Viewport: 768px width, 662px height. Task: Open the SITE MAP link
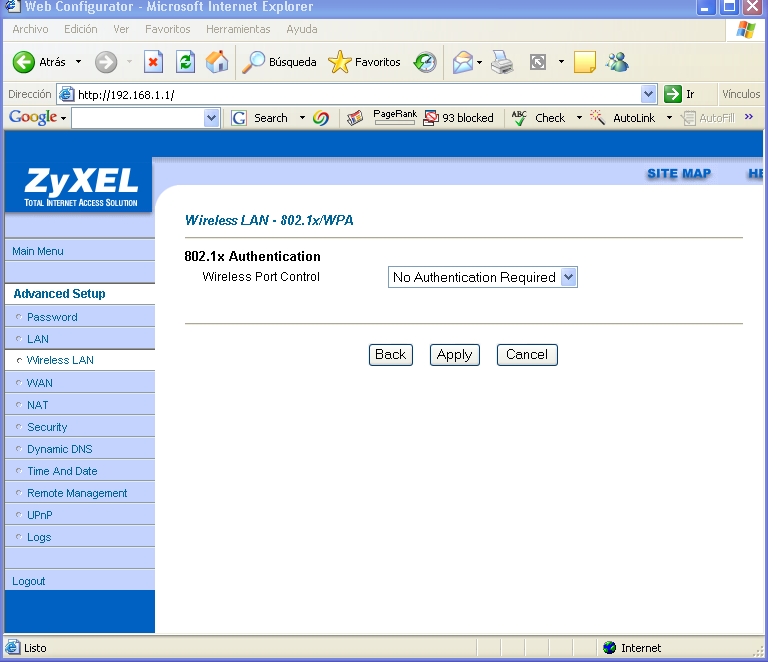click(x=679, y=173)
